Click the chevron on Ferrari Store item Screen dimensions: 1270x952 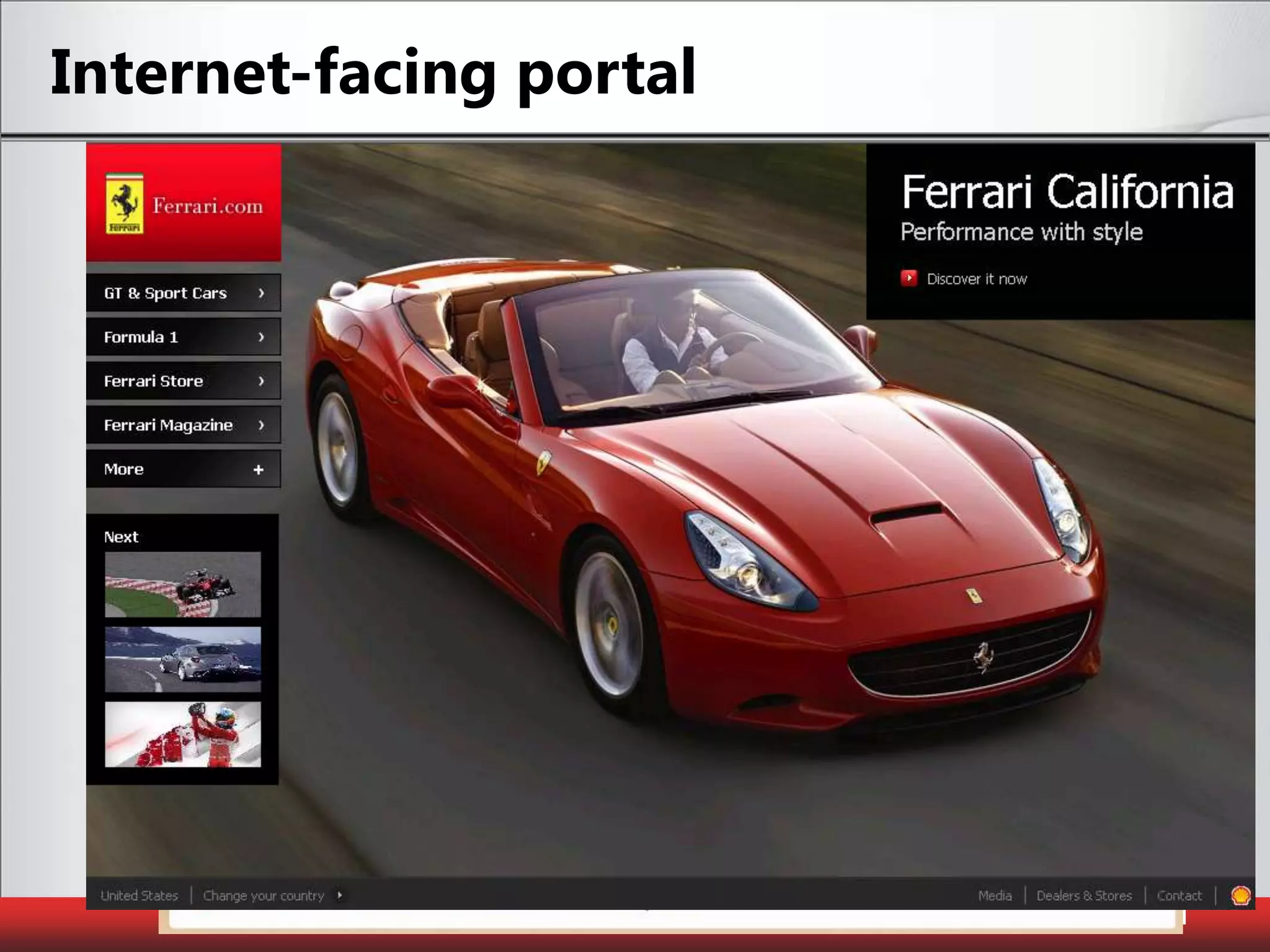tap(261, 381)
